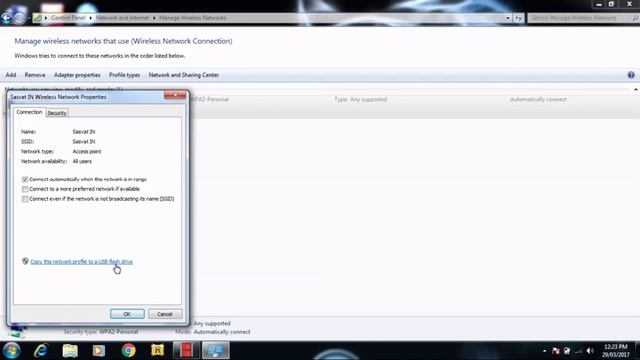Click the search magnifier icon

point(635,18)
